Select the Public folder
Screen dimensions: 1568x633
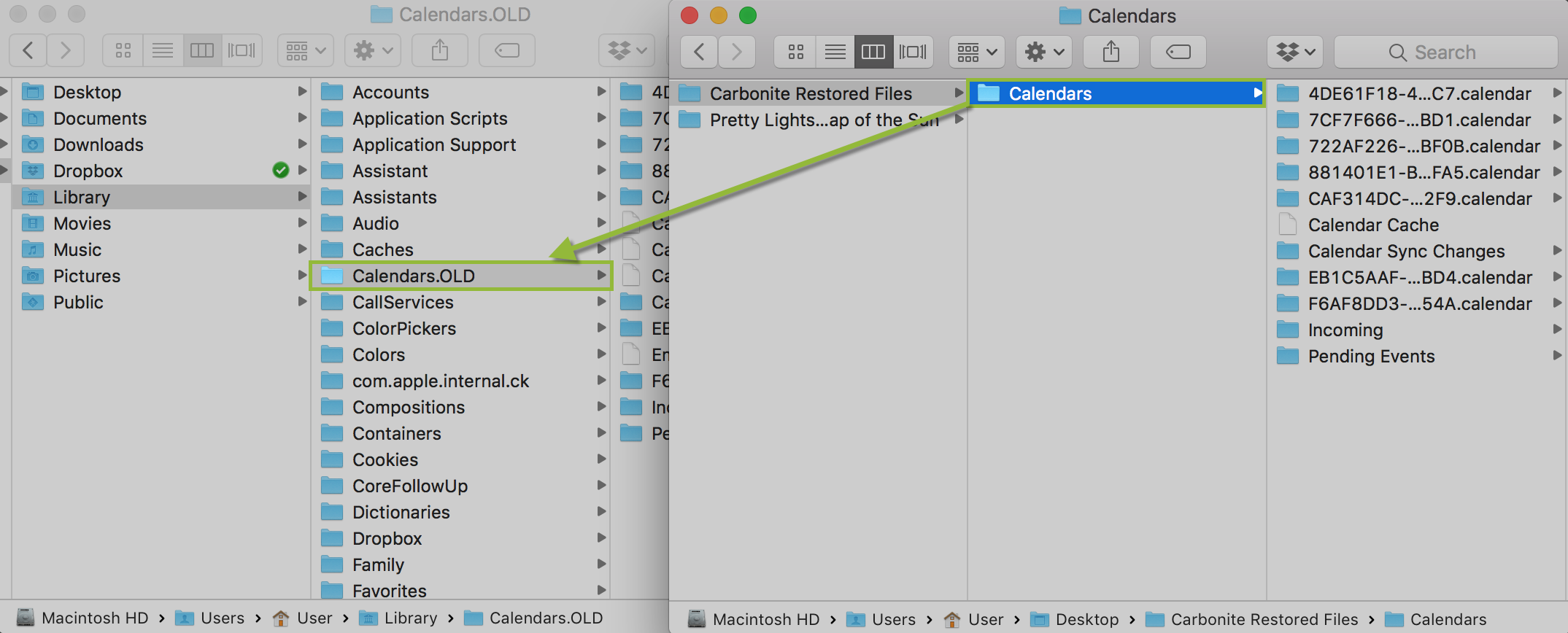click(161, 302)
